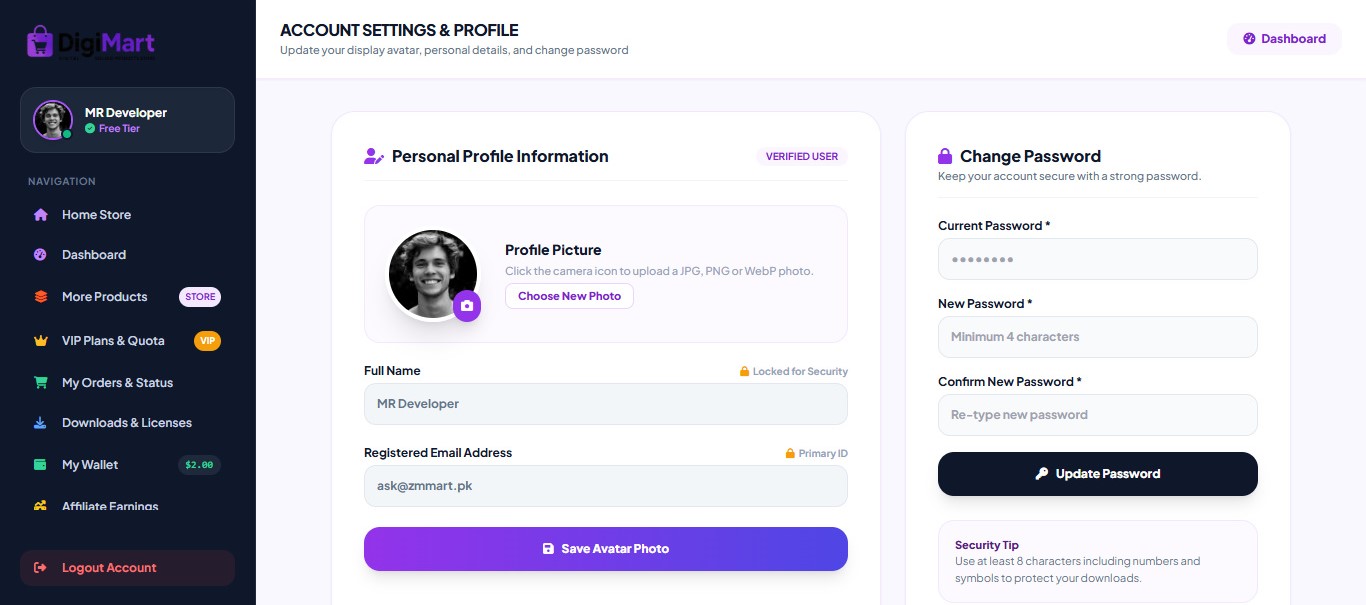1366x605 pixels.
Task: Click the Home Store house icon
Action: click(41, 215)
